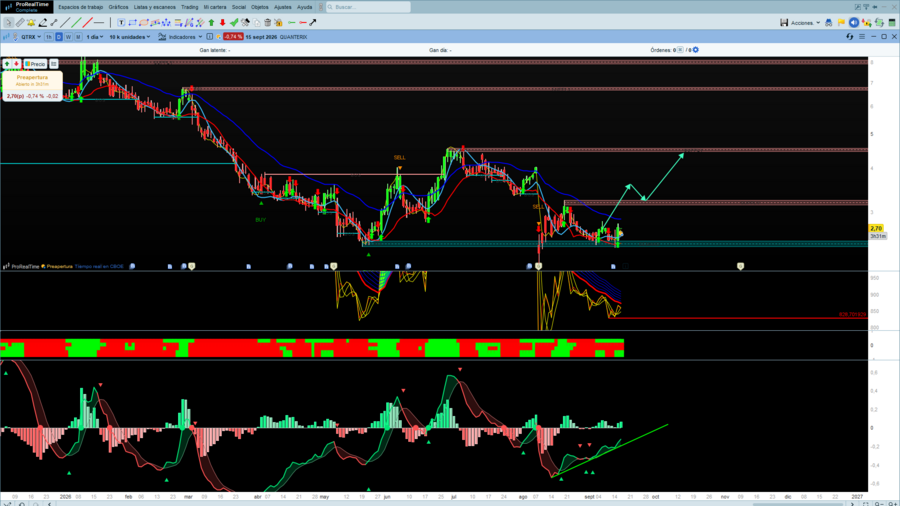Click the trash can delete objects icon
Screen dimensions: 900x506
[267, 22]
